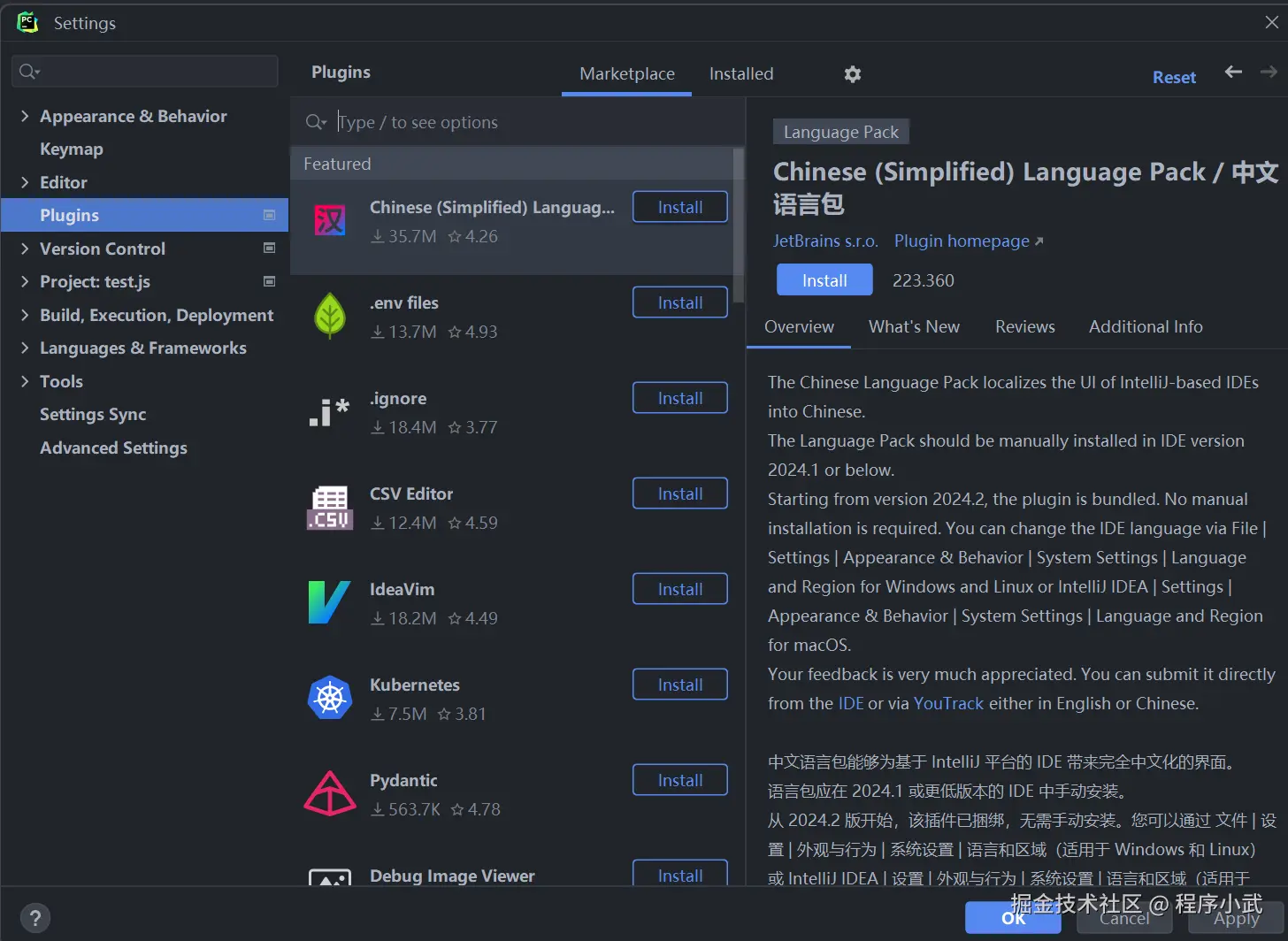Click the IdeaVim plugin icon
The width and height of the screenshot is (1288, 941).
329,602
